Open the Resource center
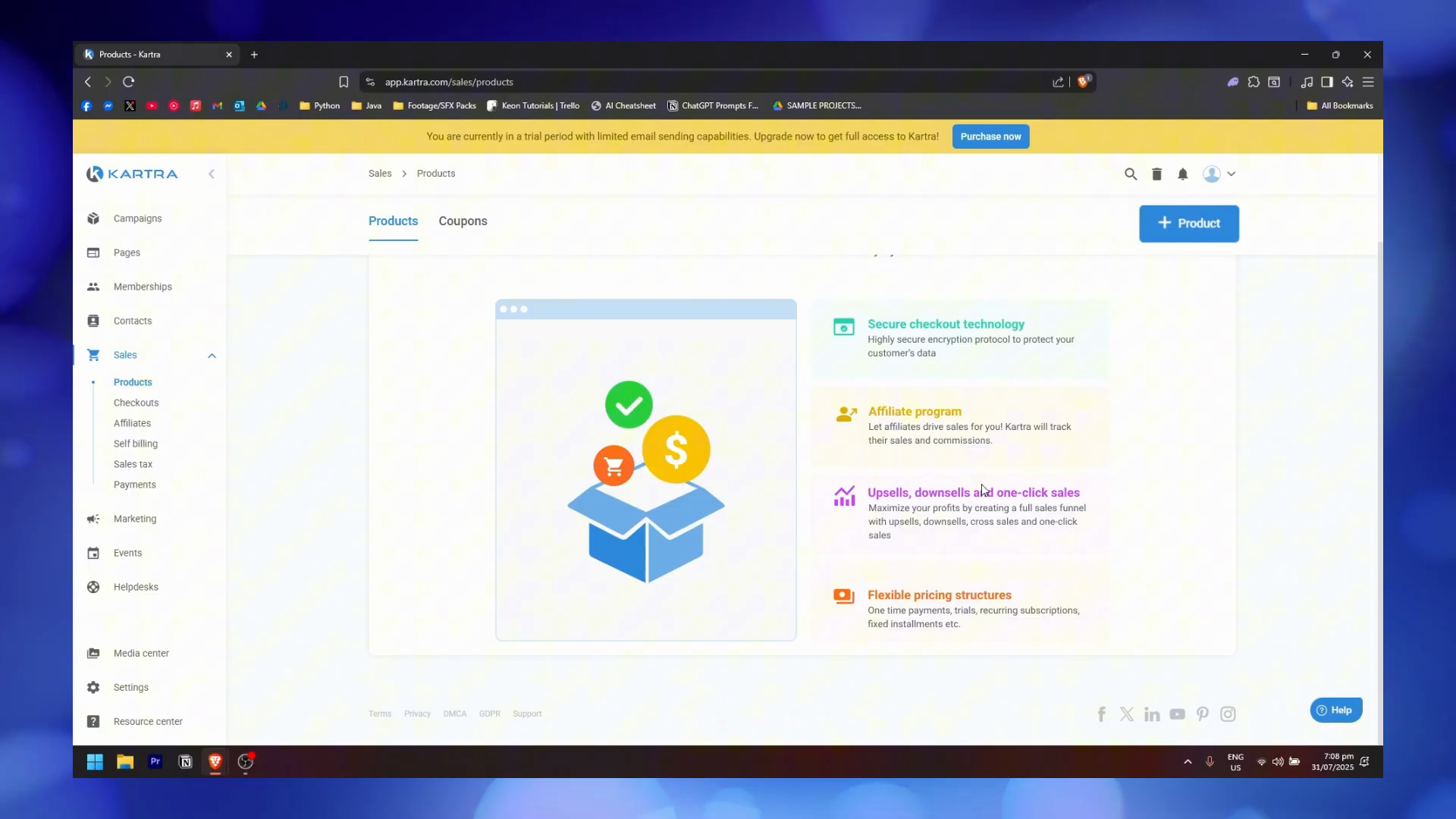This screenshot has width=1456, height=819. click(x=148, y=721)
